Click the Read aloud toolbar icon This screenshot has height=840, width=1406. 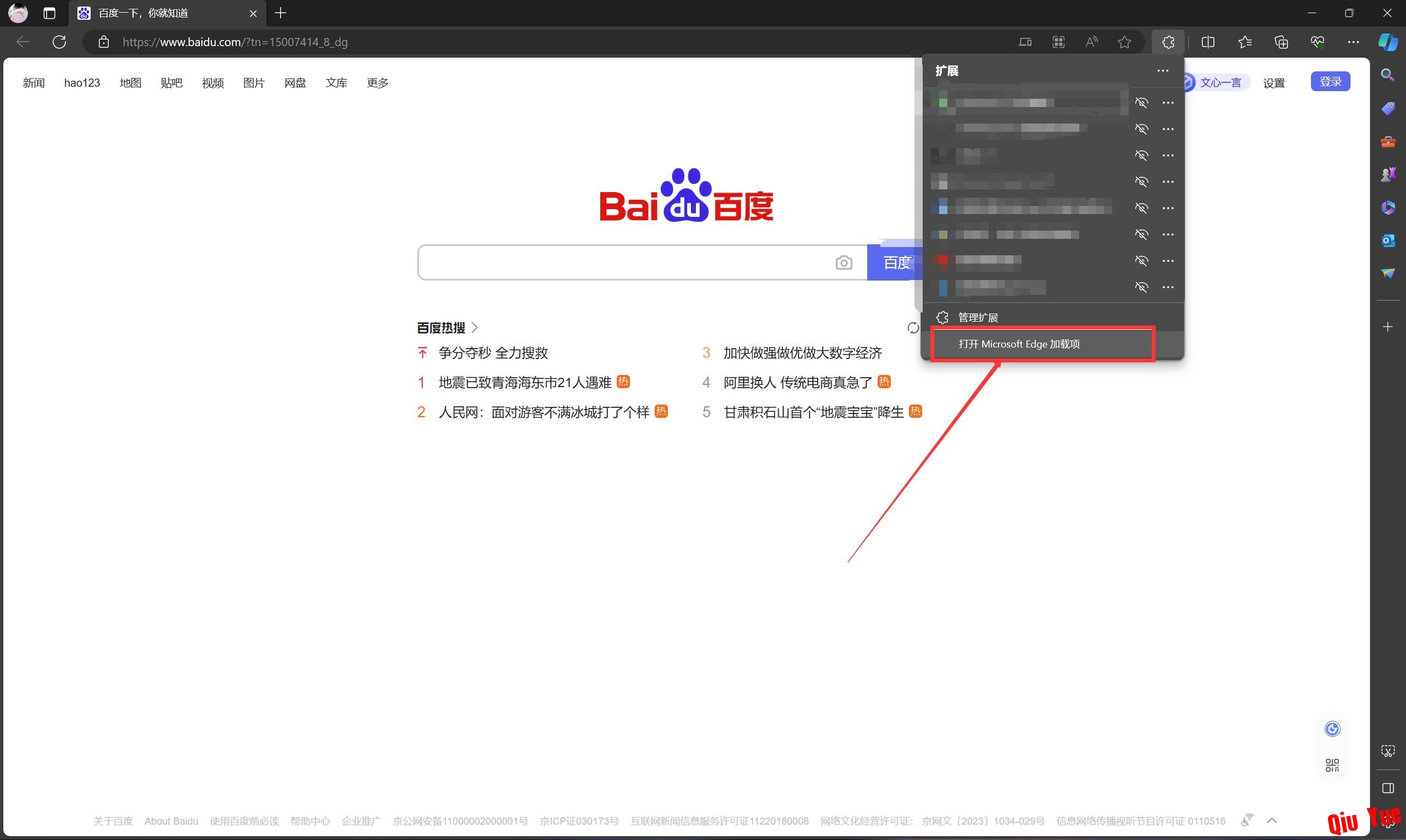[x=1091, y=42]
